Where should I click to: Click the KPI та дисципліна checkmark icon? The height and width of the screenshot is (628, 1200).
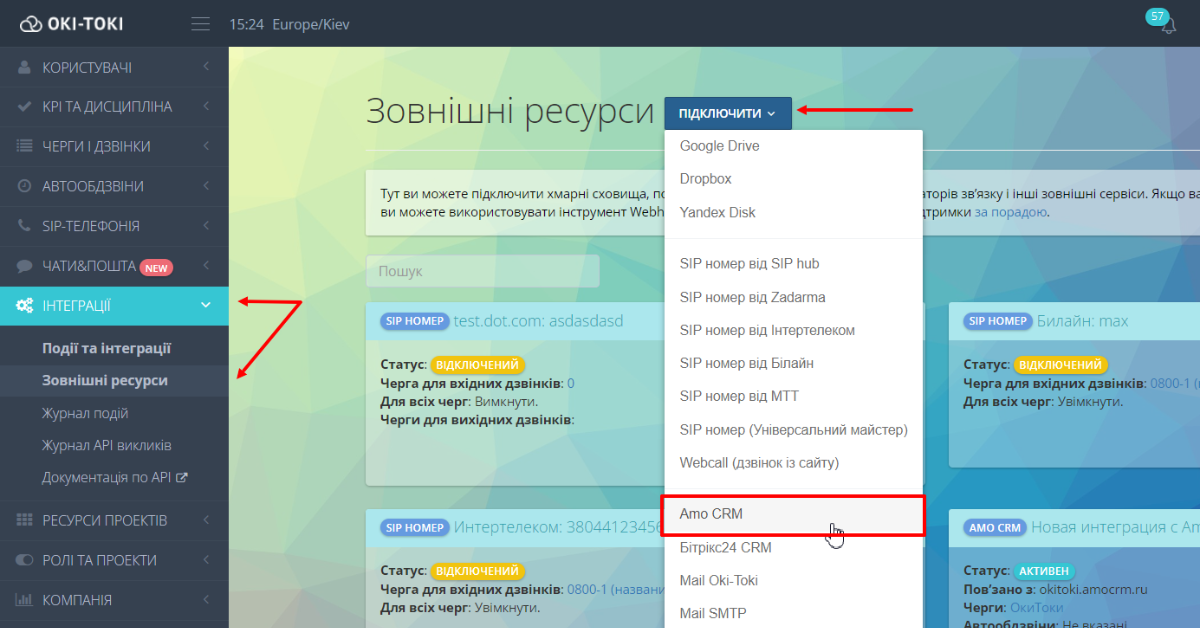tap(25, 106)
